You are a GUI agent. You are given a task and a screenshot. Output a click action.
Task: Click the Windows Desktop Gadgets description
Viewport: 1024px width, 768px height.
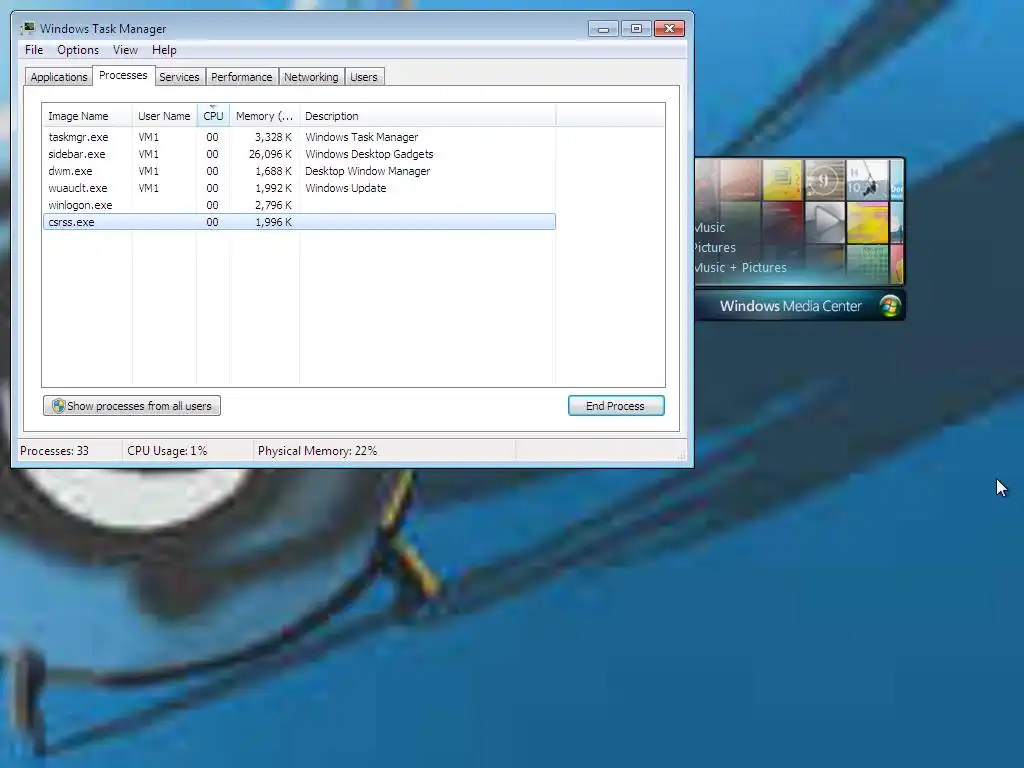[369, 154]
